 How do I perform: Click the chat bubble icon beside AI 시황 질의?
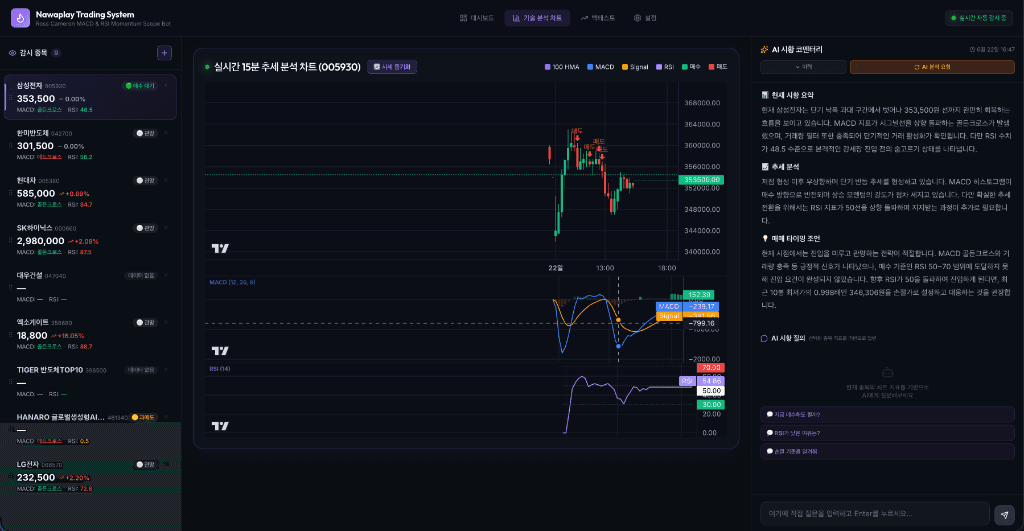(764, 338)
